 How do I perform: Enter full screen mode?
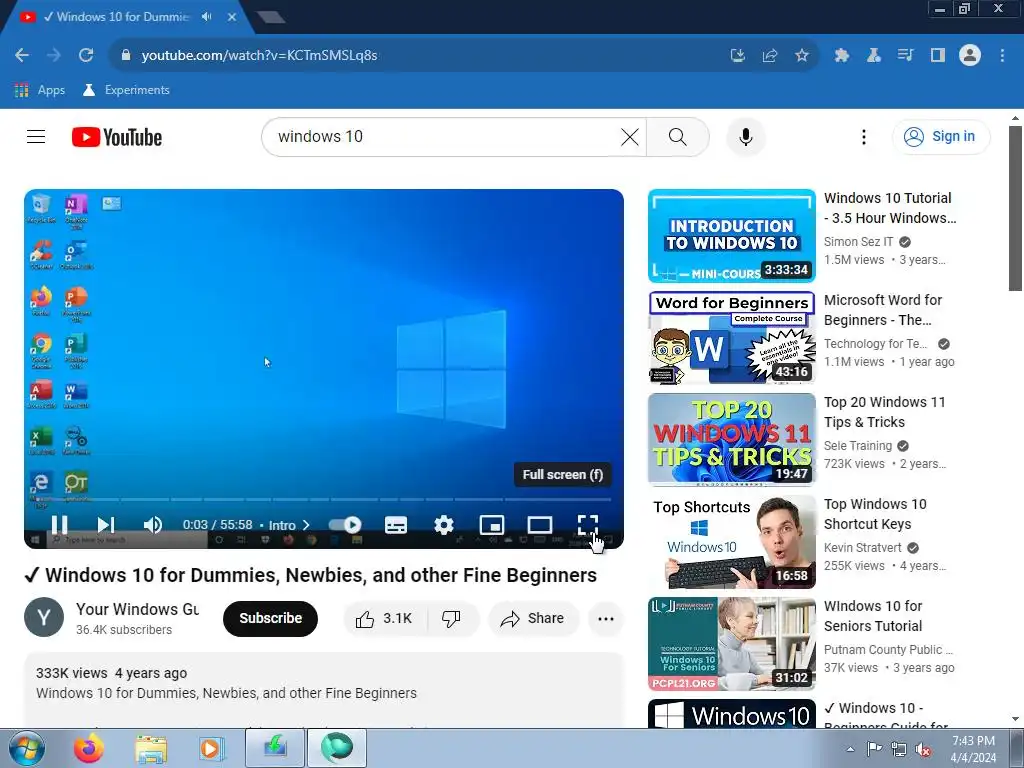pyautogui.click(x=588, y=524)
